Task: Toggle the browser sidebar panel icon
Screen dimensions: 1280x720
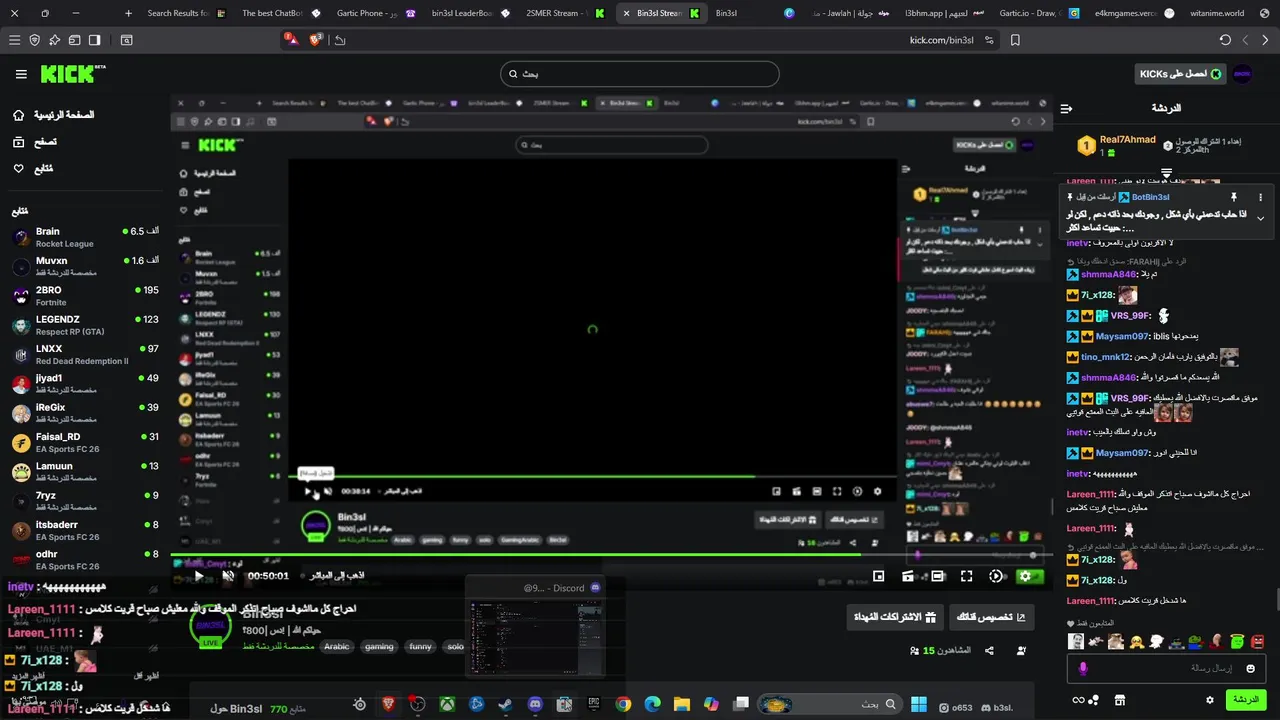Action: [94, 40]
